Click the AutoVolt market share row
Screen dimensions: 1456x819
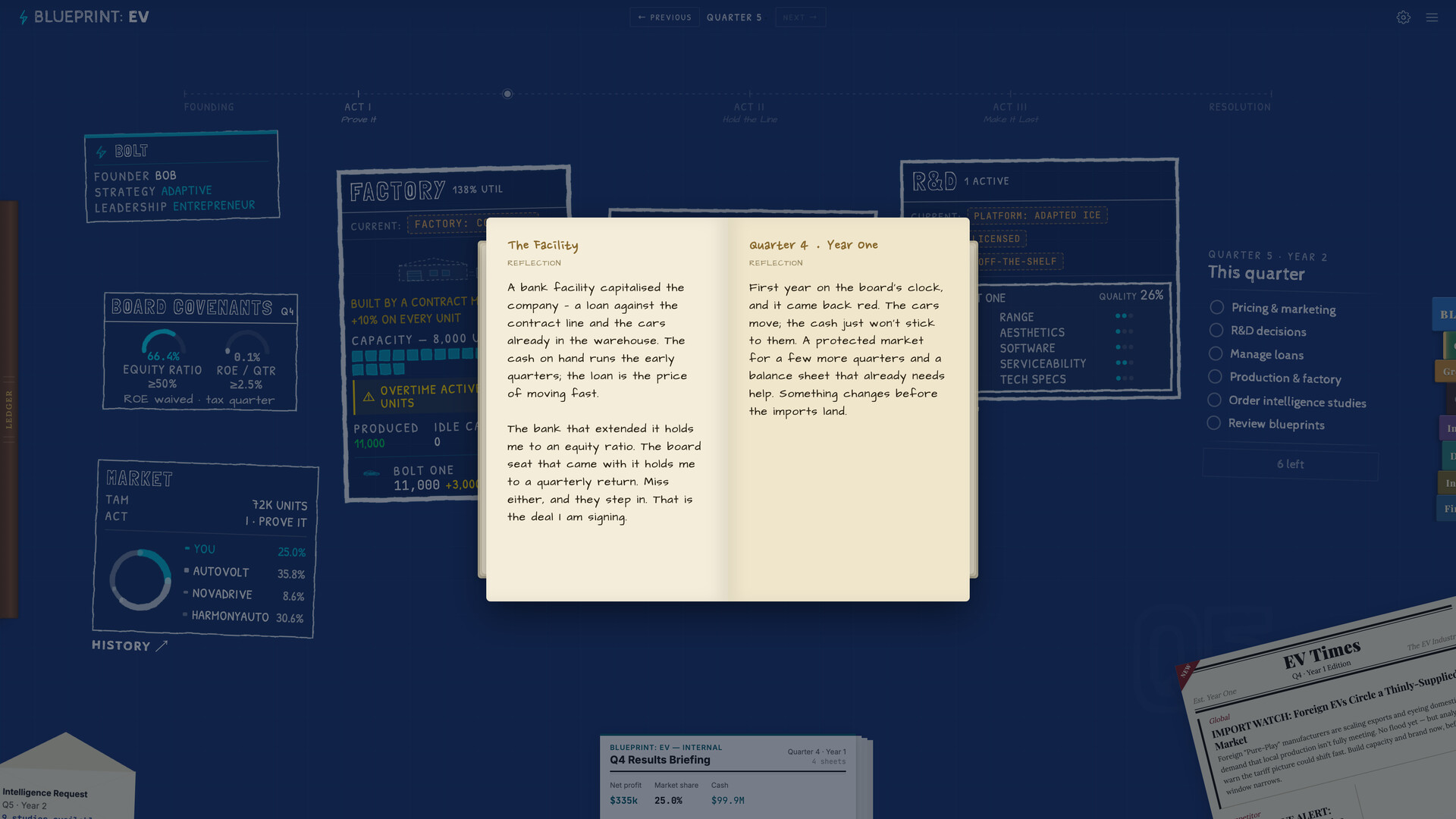coord(244,573)
